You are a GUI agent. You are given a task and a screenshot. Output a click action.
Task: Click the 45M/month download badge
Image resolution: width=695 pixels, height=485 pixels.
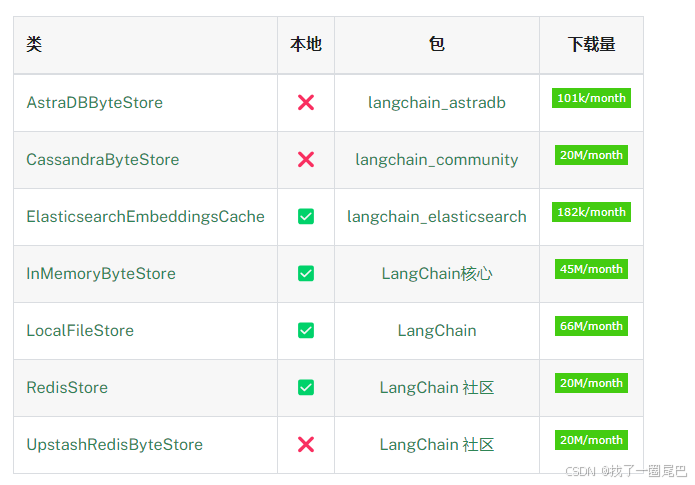591,269
